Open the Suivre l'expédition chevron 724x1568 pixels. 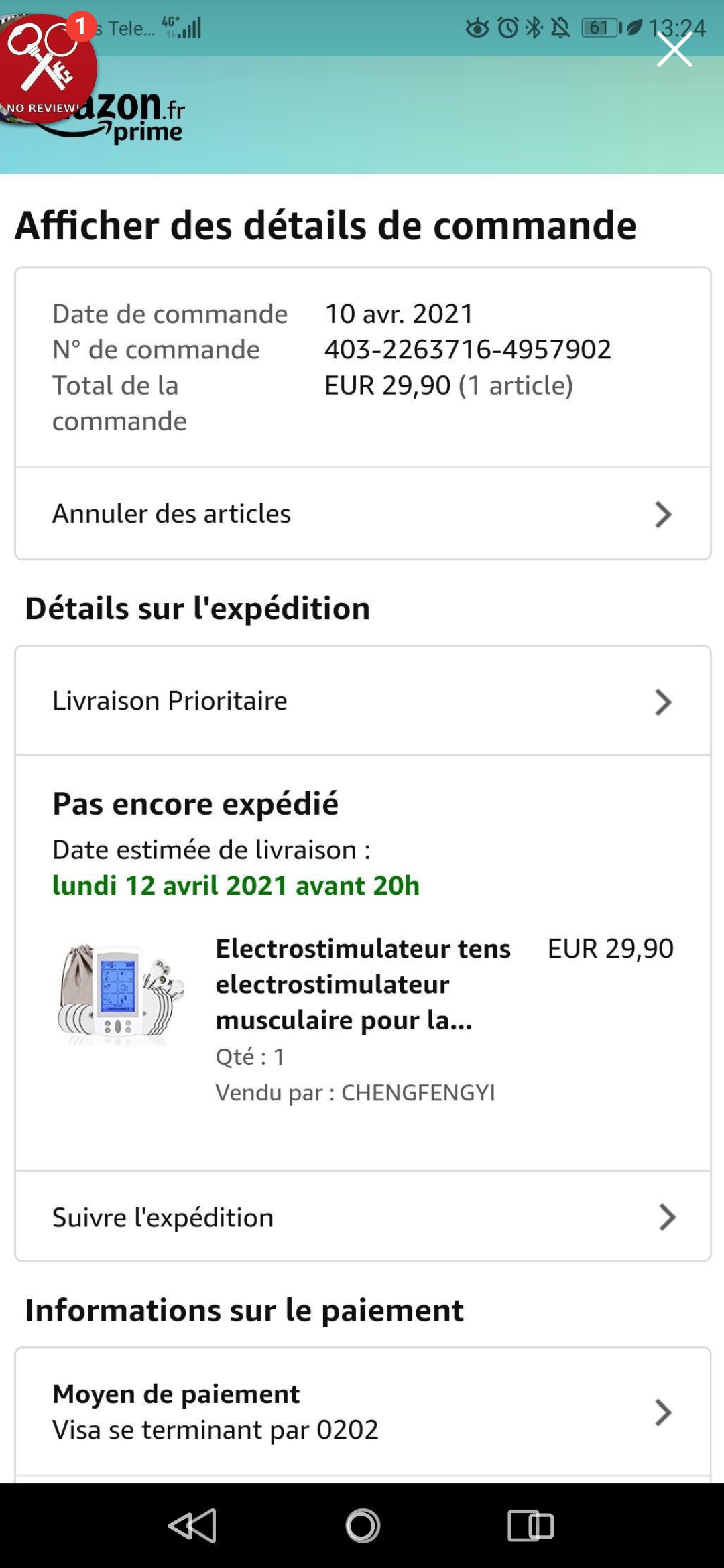tap(666, 1217)
